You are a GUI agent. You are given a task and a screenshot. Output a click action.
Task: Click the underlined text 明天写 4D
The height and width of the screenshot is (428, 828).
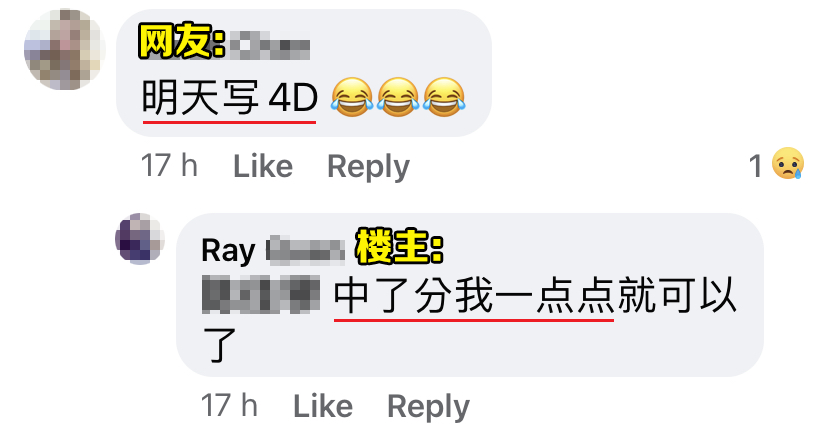pyautogui.click(x=230, y=99)
